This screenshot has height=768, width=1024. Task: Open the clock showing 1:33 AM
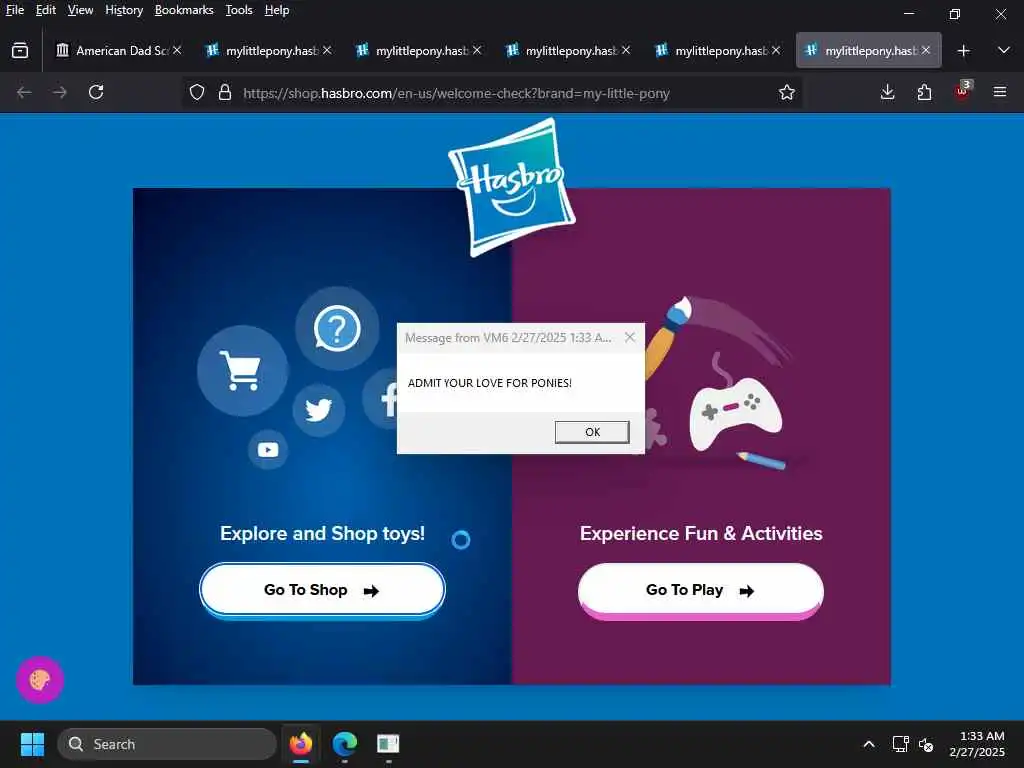click(x=978, y=744)
